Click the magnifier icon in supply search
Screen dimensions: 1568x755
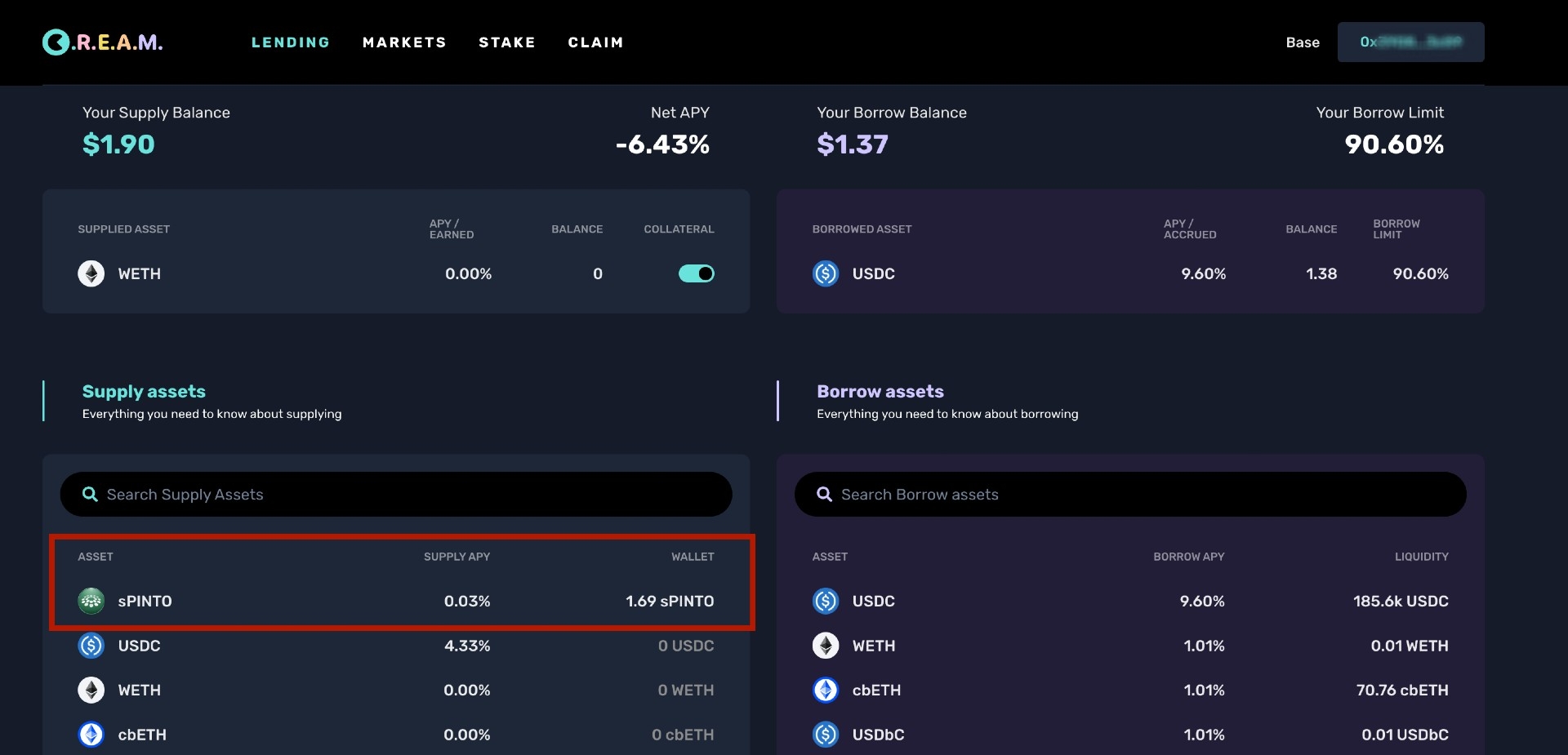[x=90, y=495]
